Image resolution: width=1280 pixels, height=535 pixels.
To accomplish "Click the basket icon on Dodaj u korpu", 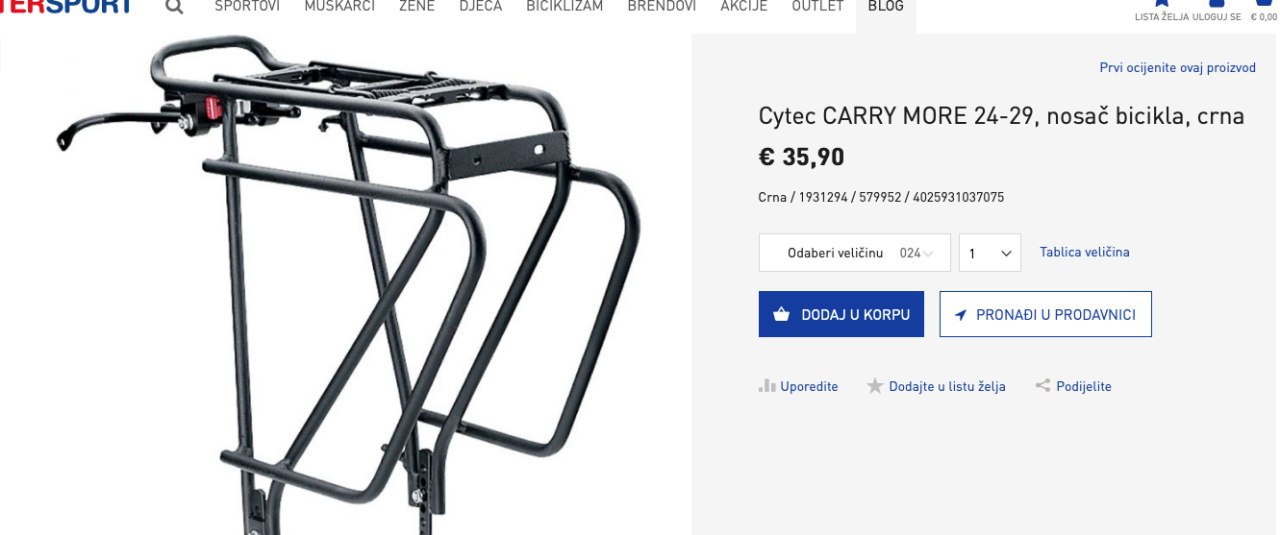I will tap(782, 315).
